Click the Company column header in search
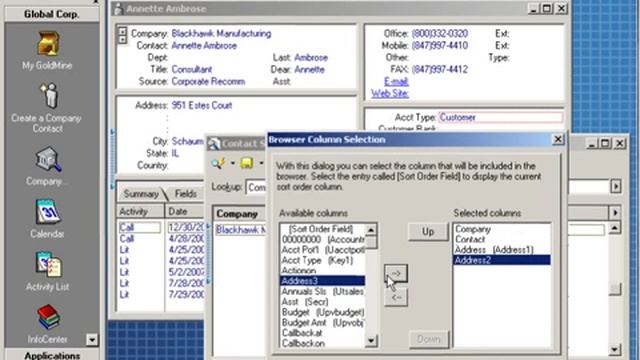640x360 pixels. [x=240, y=214]
